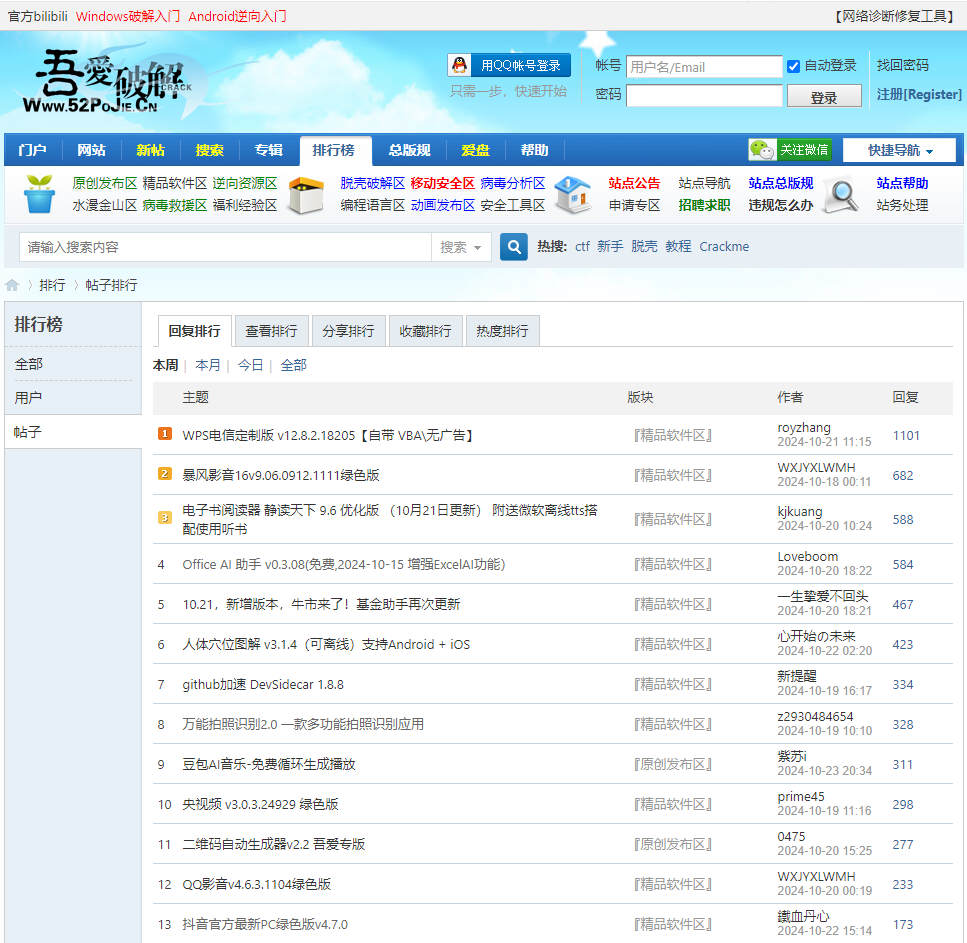Click the plant pot section icon

coord(39,194)
